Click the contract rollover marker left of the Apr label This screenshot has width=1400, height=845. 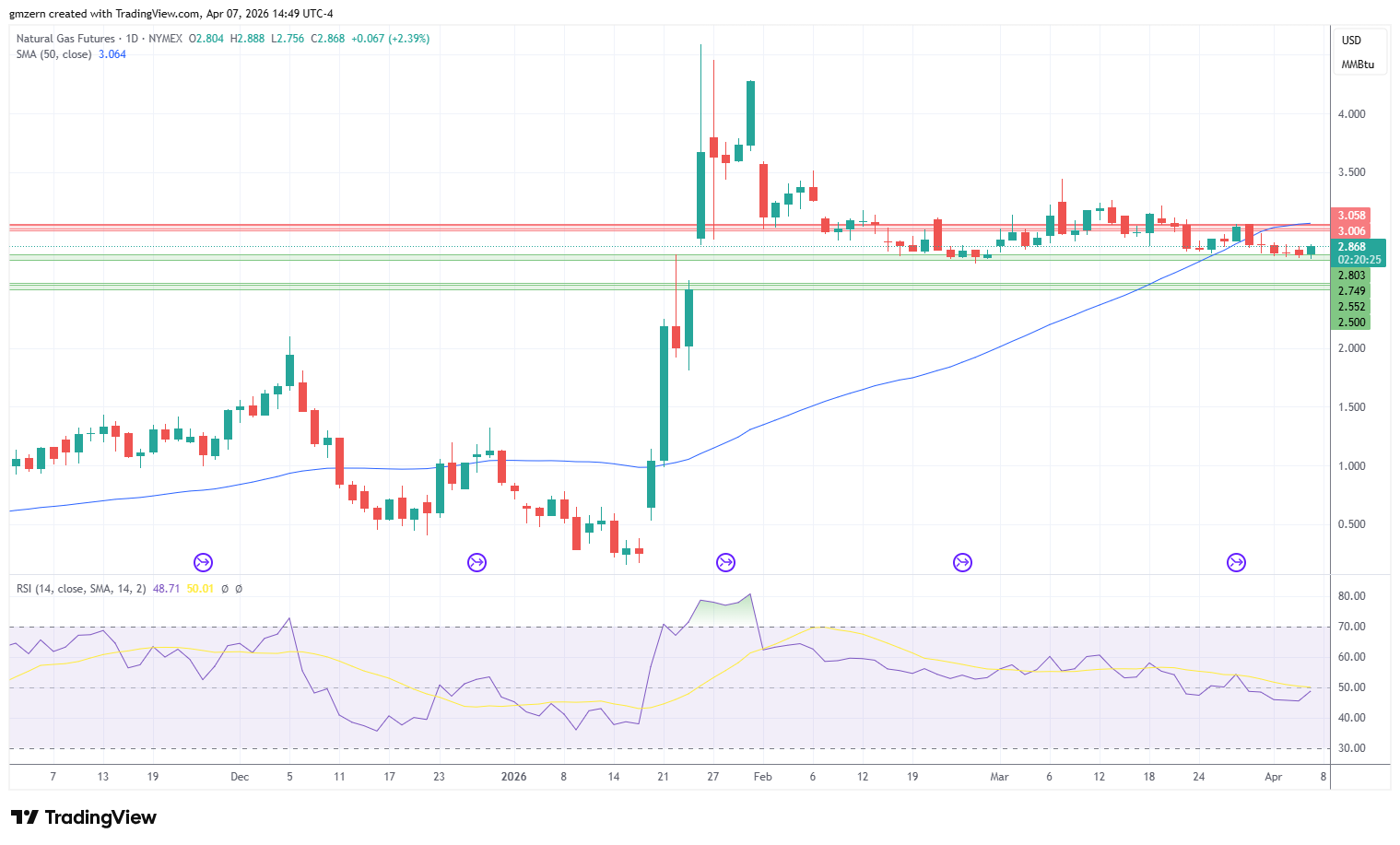point(1236,562)
